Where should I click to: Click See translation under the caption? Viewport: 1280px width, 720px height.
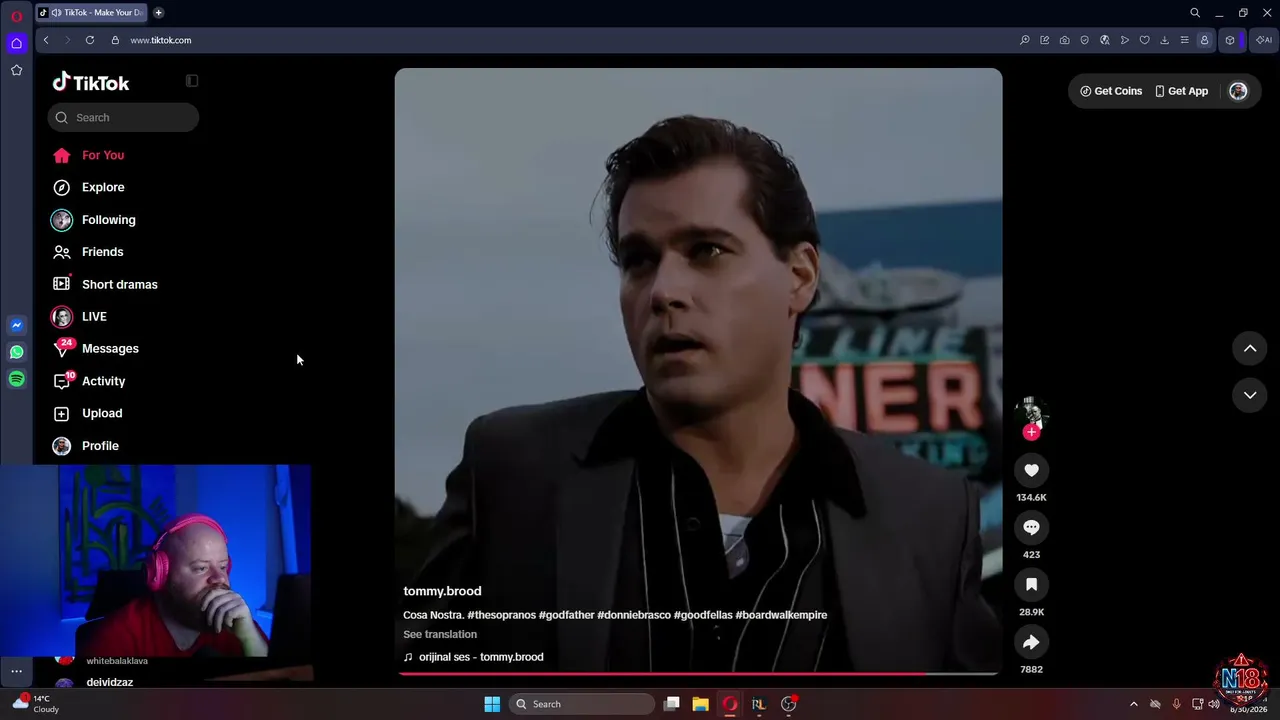click(x=440, y=634)
